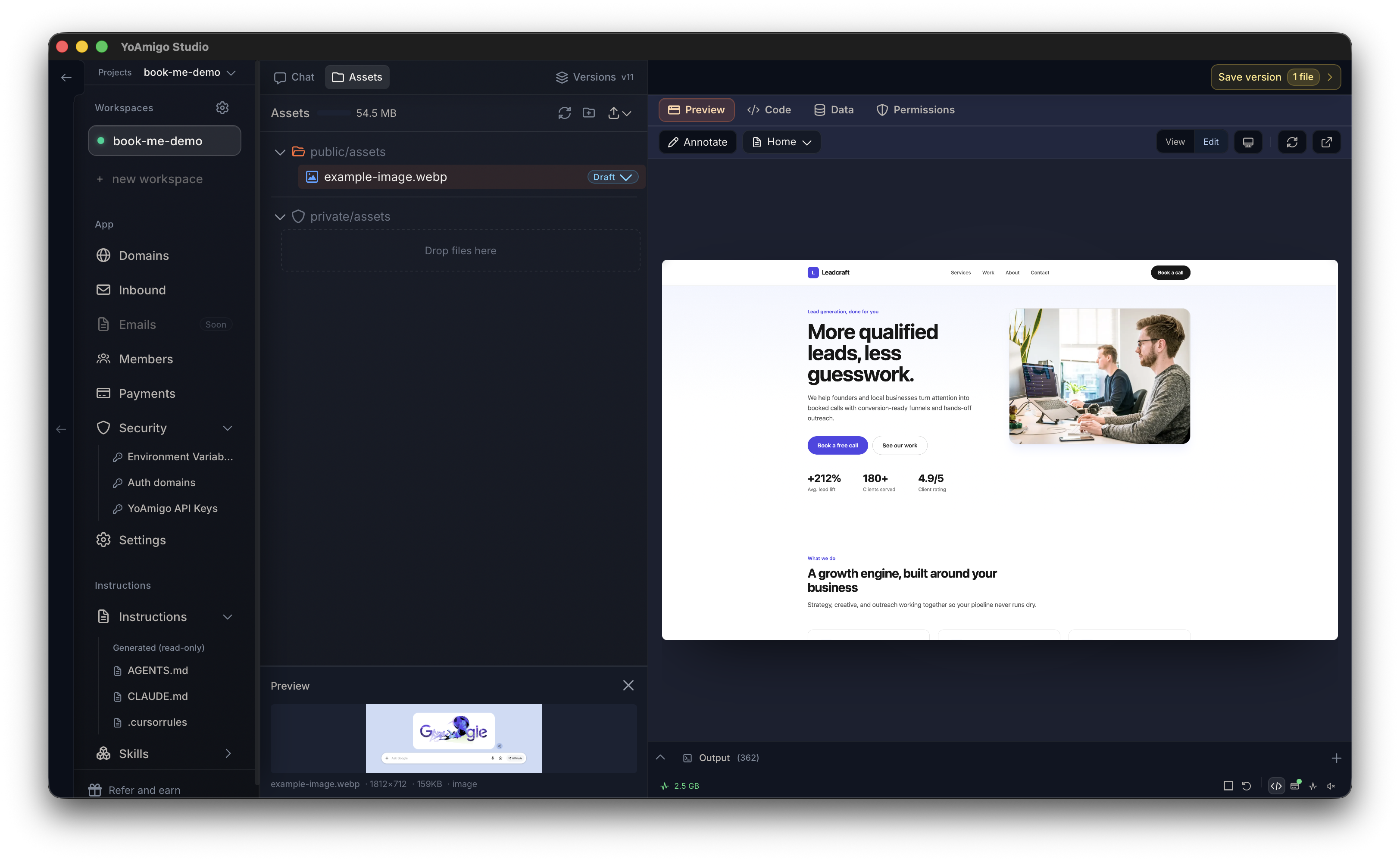The image size is (1400, 862).
Task: Click the muted speaker icon
Action: coord(1331,786)
